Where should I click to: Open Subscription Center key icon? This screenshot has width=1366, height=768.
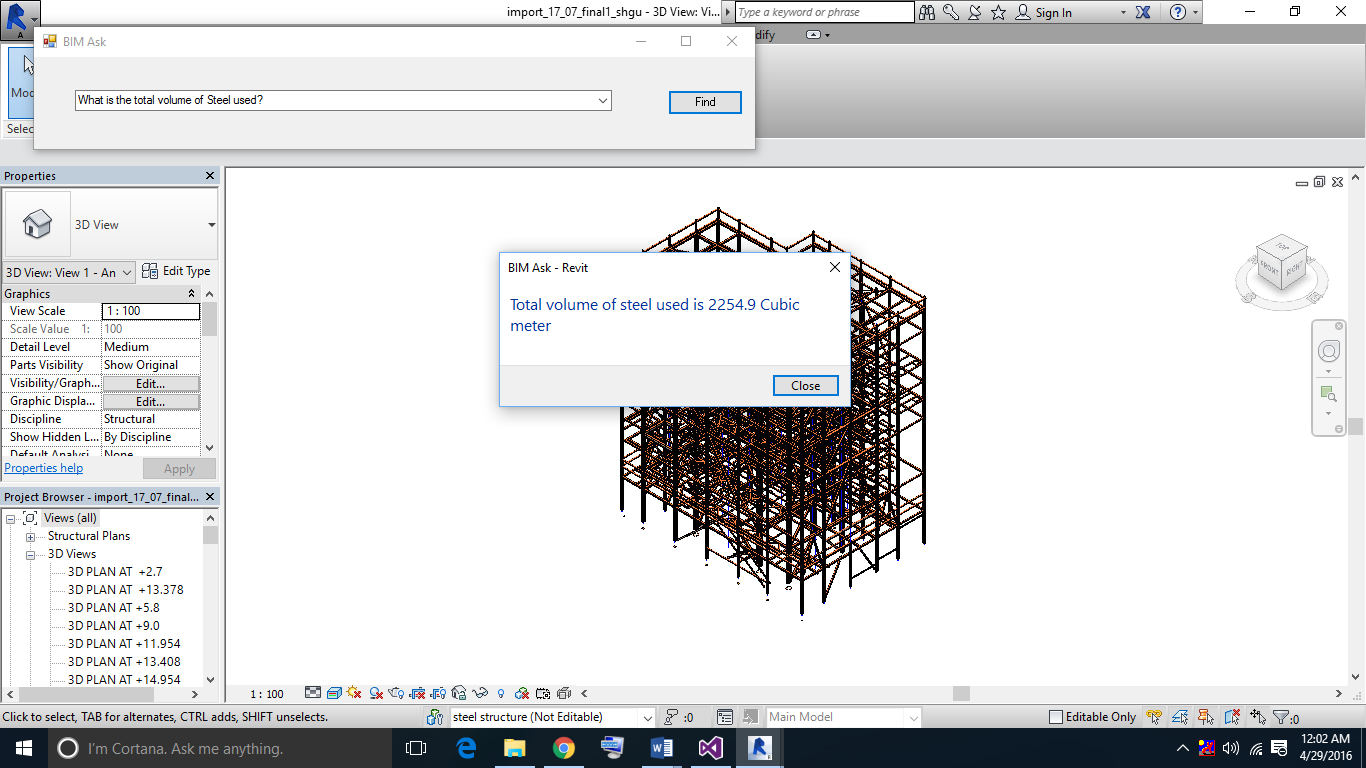[951, 12]
